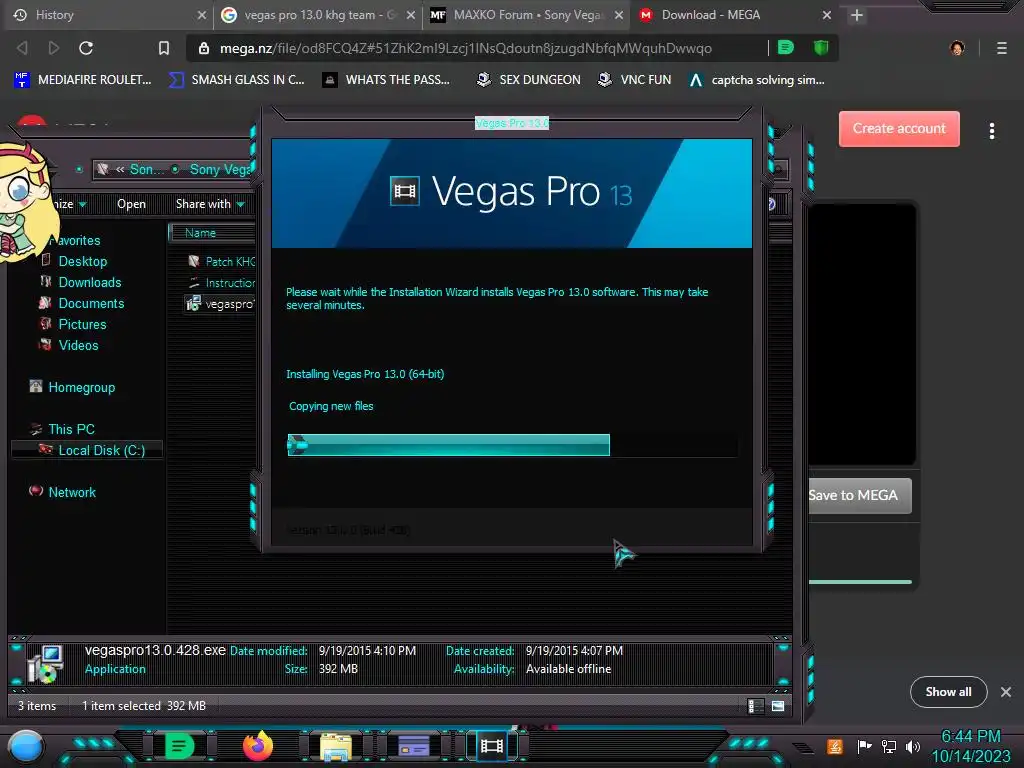This screenshot has height=768, width=1024.
Task: Click the Vegas Pro installer progress bar
Action: coord(512,445)
